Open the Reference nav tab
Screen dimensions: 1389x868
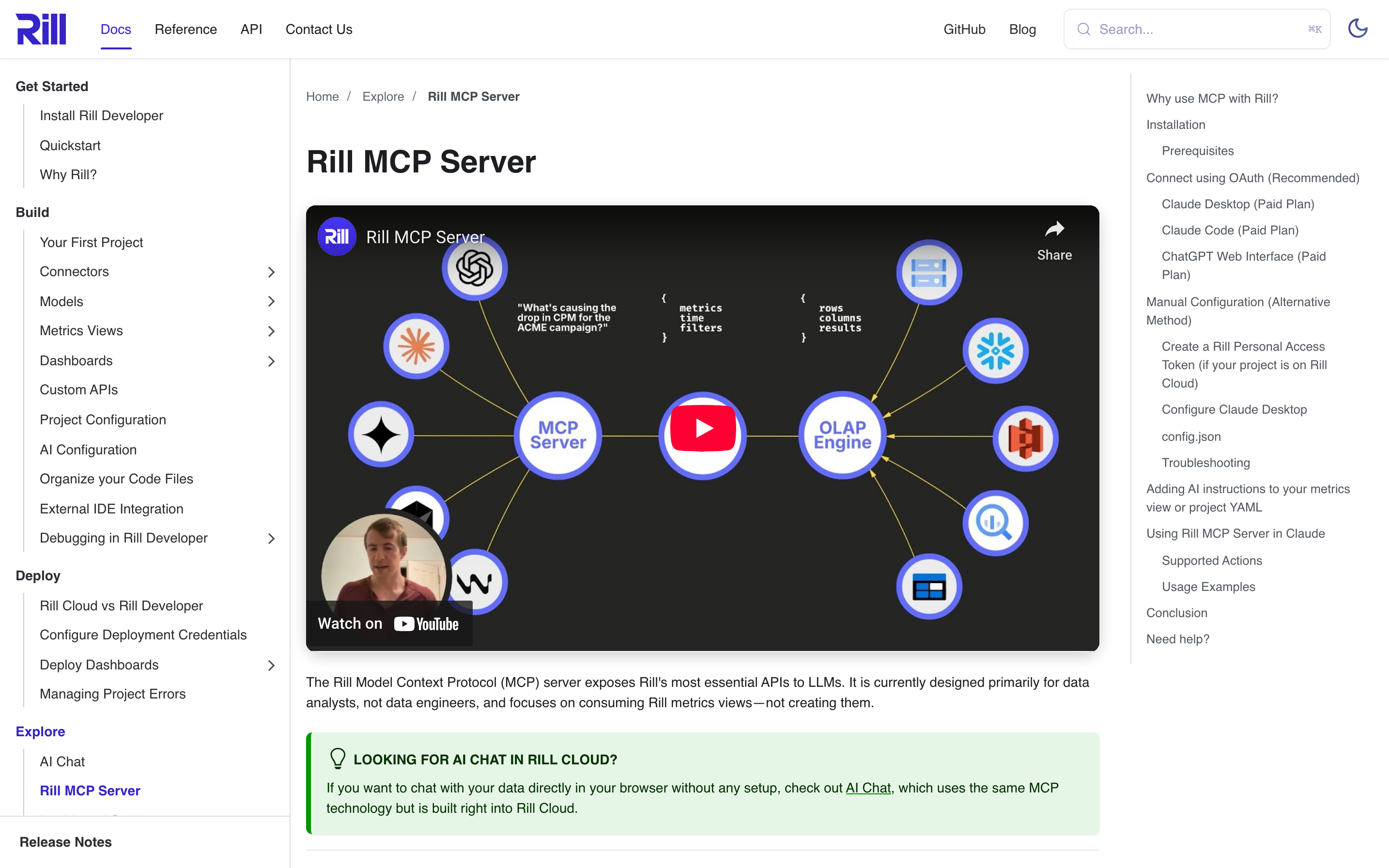185,29
